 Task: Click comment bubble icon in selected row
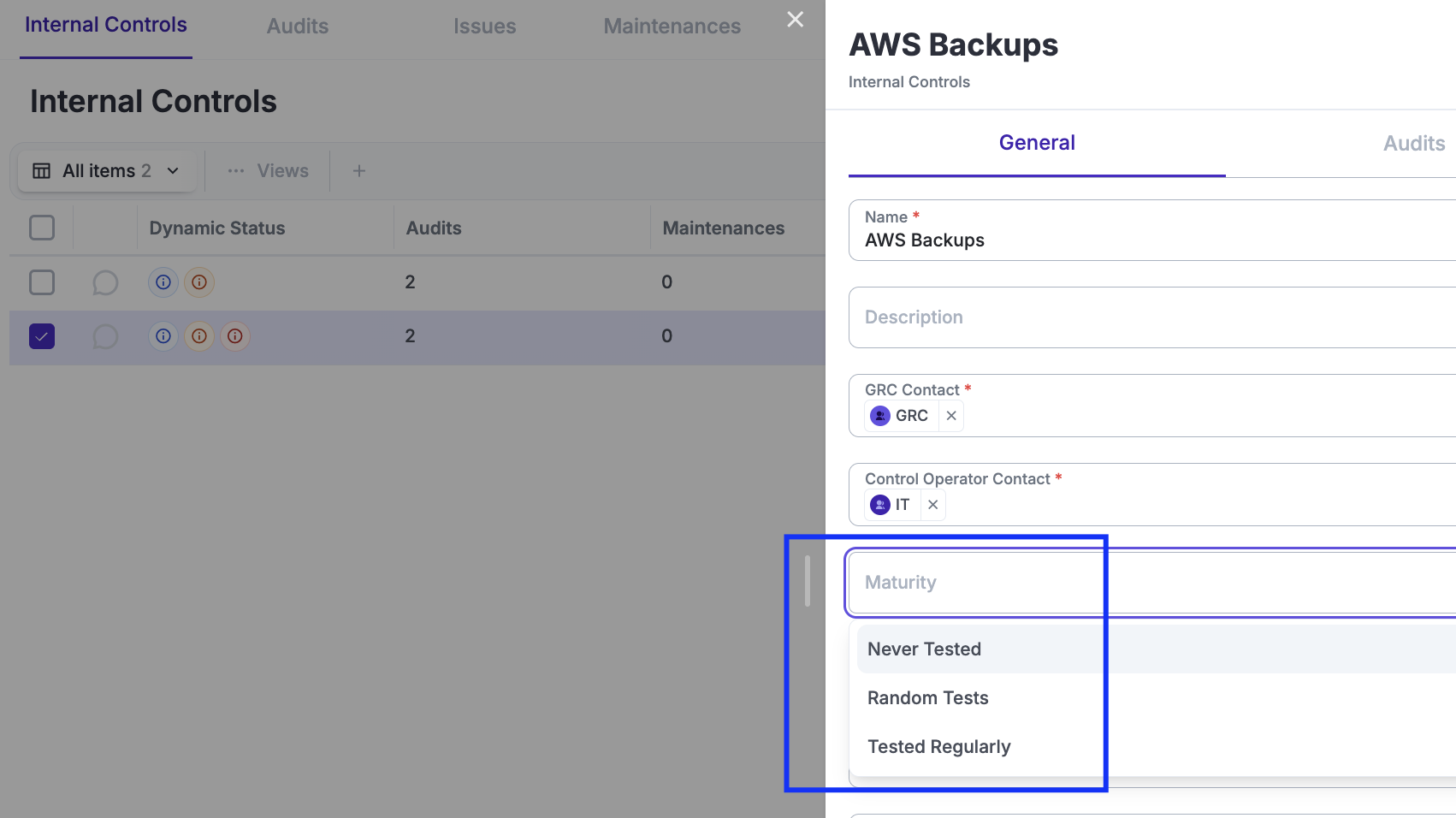pos(105,336)
